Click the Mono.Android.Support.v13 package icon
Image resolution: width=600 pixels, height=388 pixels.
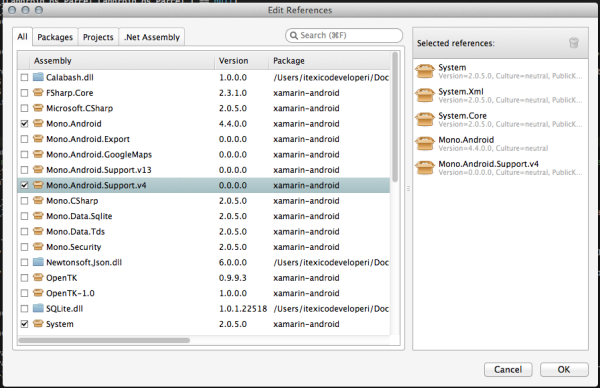click(x=38, y=170)
